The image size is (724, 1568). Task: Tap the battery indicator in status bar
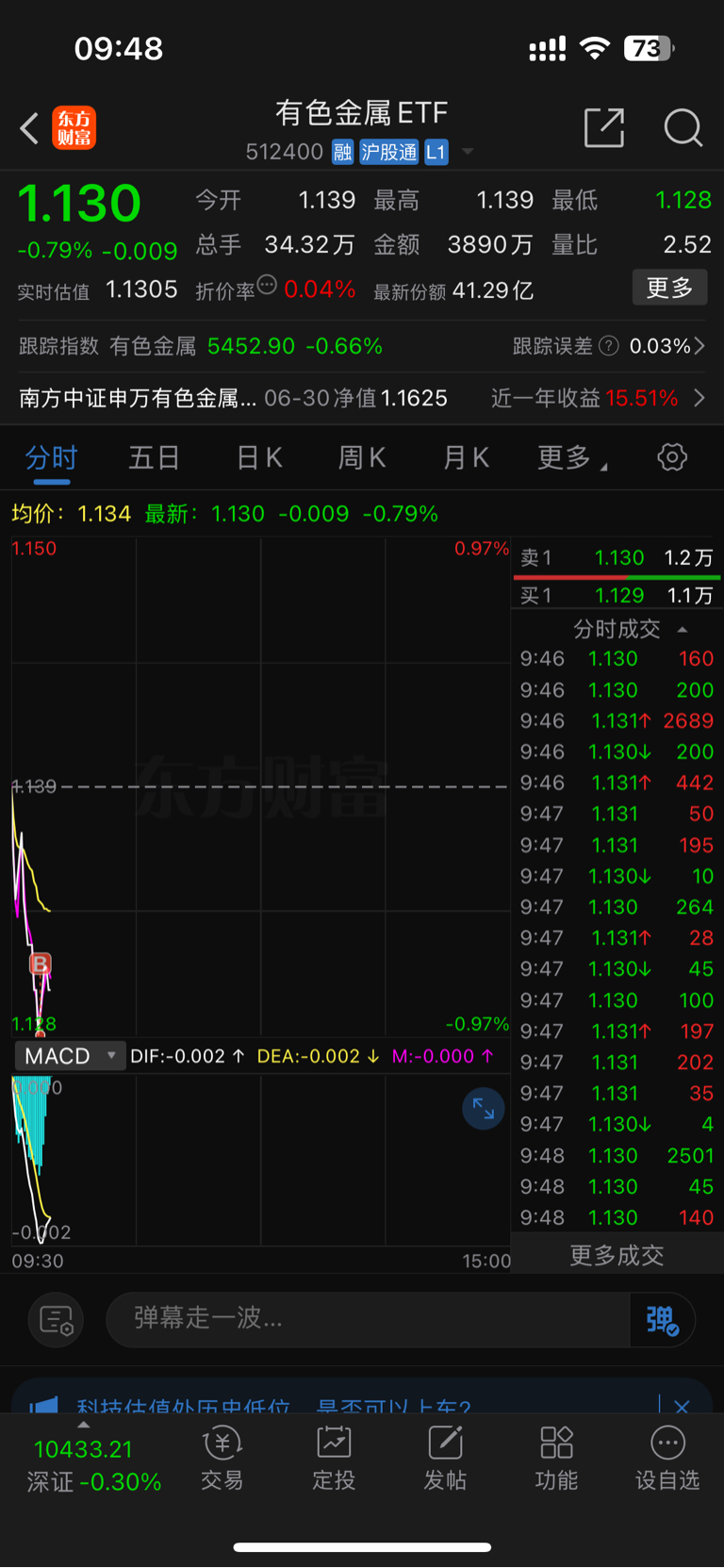[x=650, y=48]
